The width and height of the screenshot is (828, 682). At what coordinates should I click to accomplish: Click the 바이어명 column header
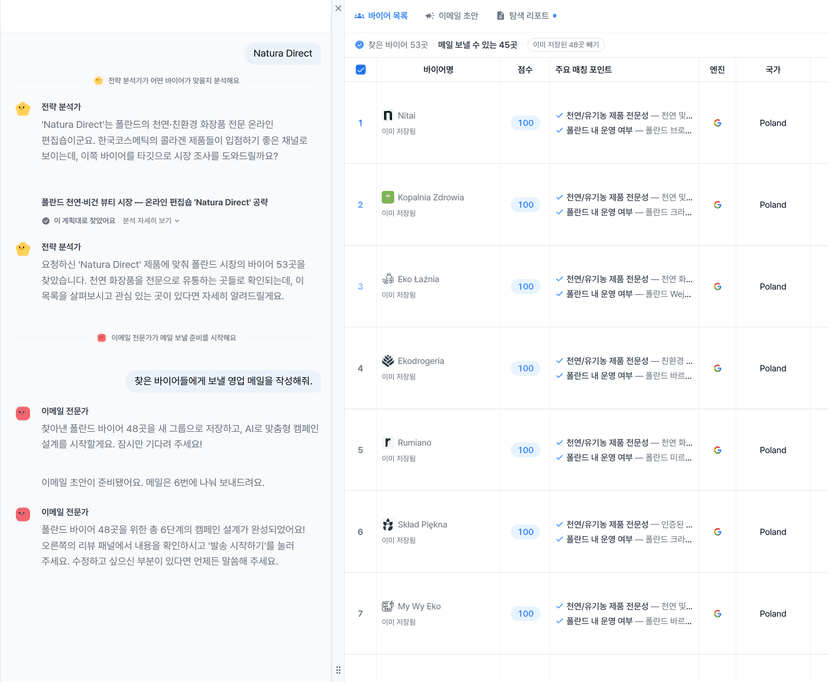pos(438,70)
